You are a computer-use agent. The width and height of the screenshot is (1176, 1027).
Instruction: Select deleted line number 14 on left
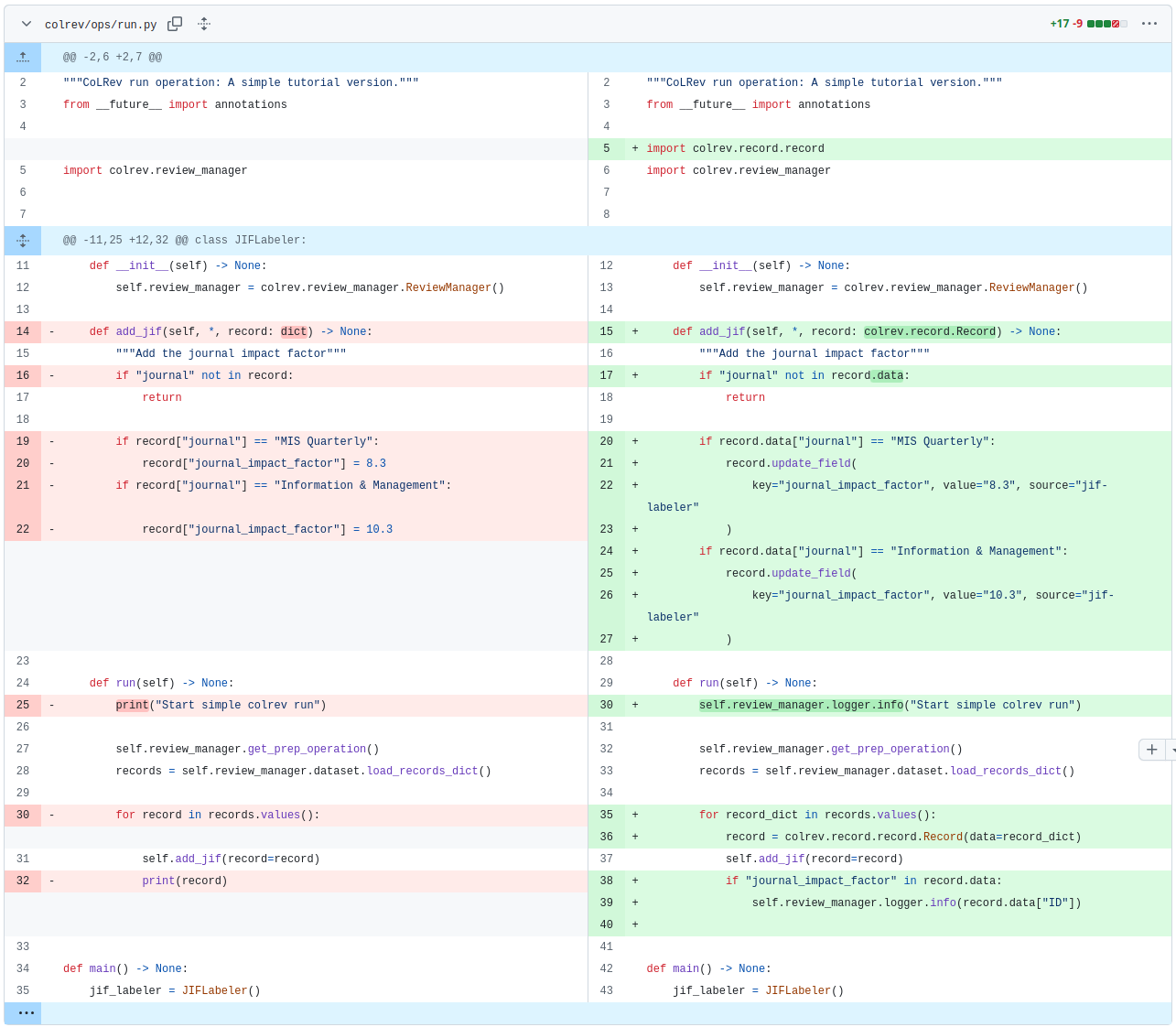[23, 332]
